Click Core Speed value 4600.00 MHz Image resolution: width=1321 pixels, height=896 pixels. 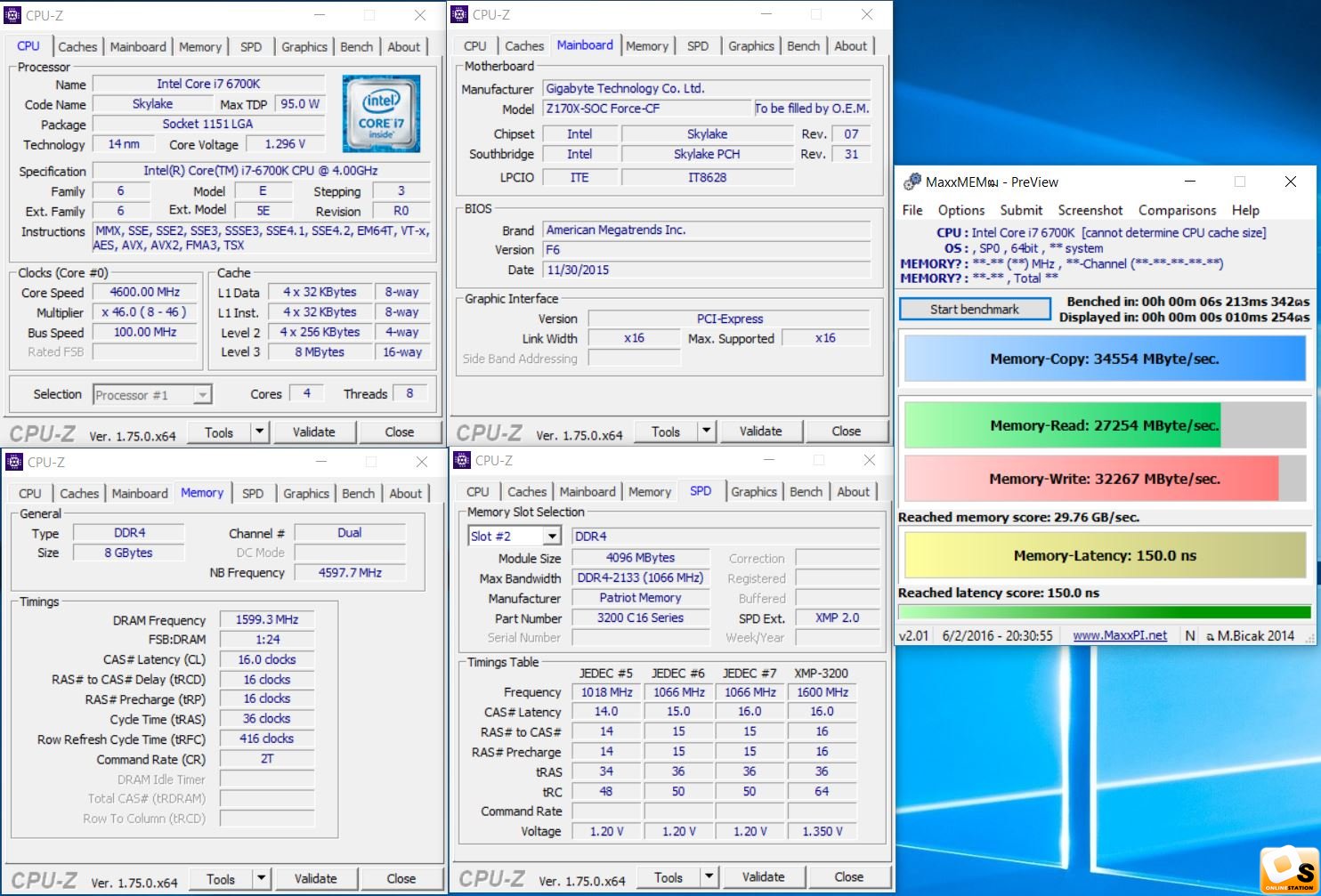[145, 292]
